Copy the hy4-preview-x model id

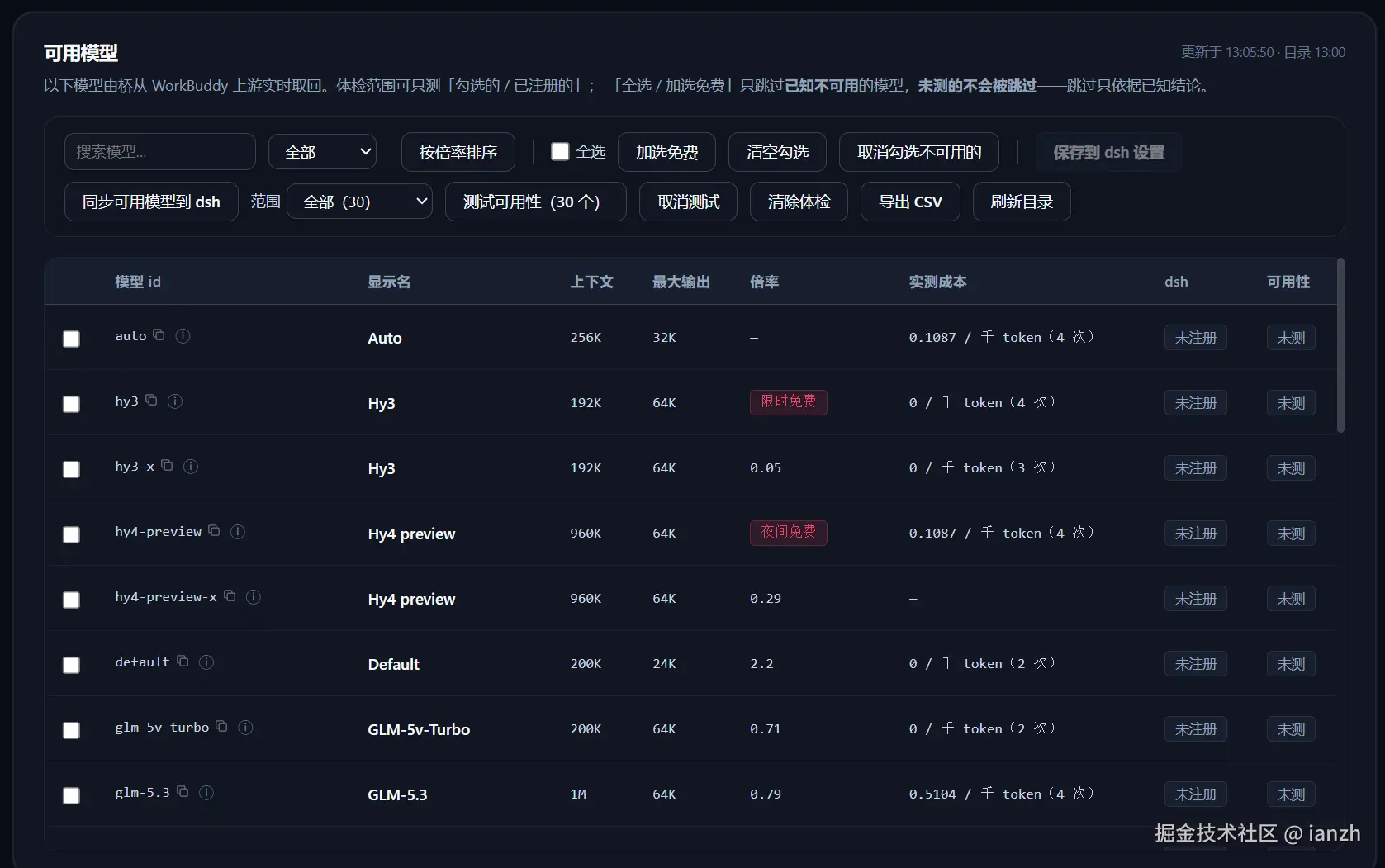click(230, 596)
